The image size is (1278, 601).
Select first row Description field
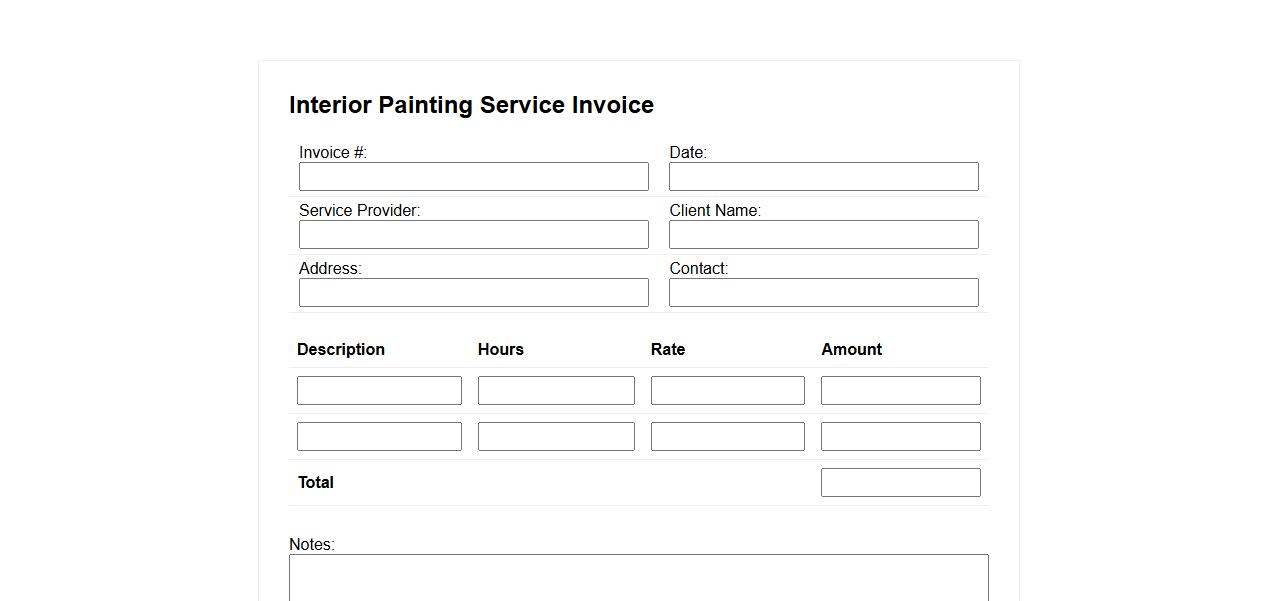pos(379,391)
